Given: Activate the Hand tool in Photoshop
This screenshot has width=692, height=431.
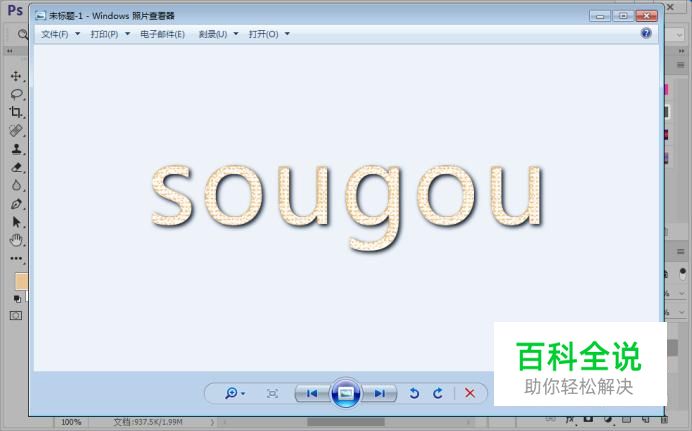Looking at the screenshot, I should click(x=16, y=240).
